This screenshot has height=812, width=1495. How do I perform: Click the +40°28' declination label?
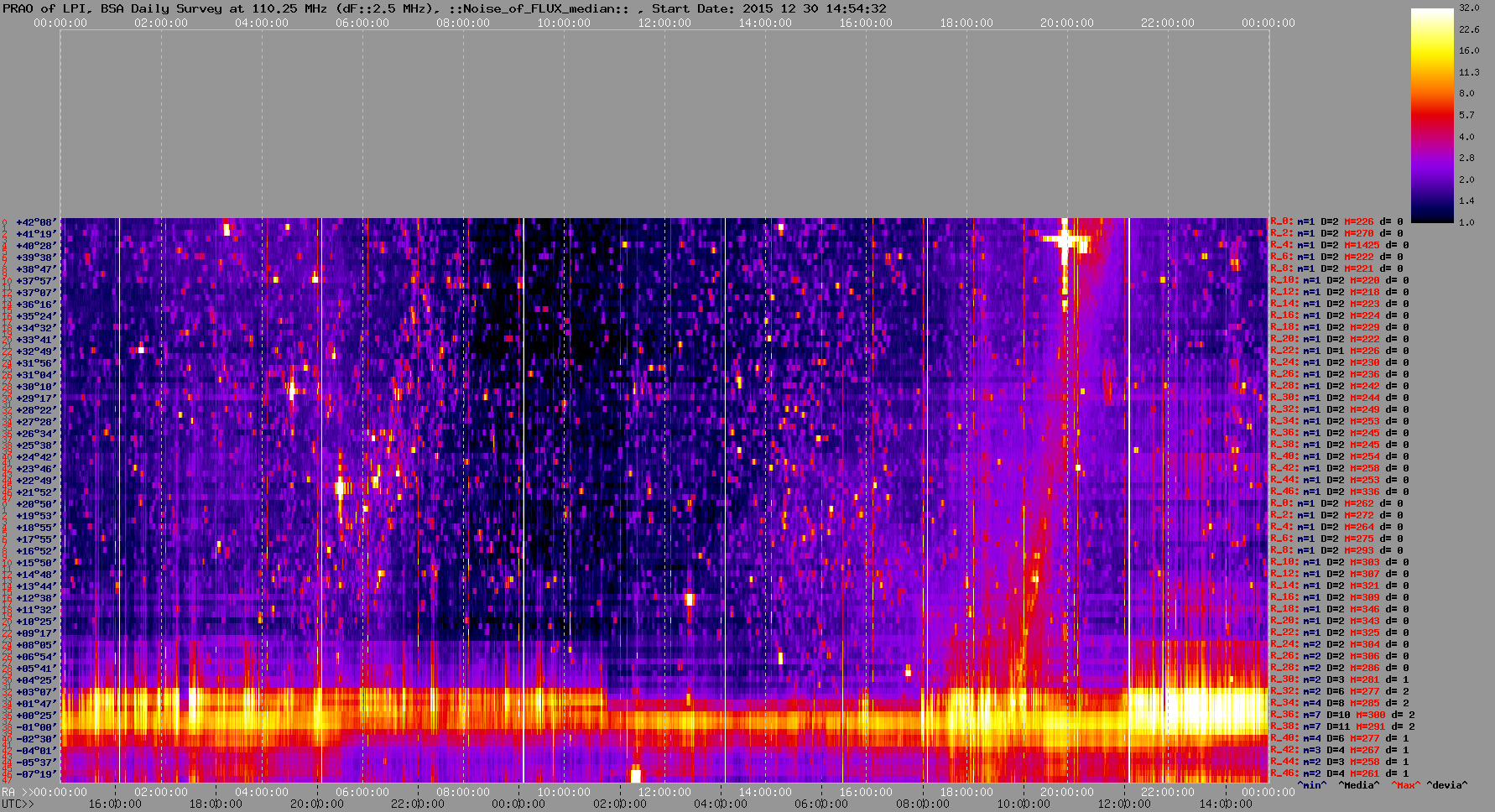coord(36,246)
